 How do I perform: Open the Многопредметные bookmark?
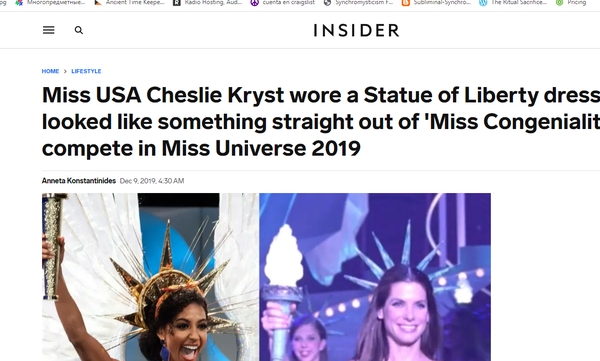(51, 2)
